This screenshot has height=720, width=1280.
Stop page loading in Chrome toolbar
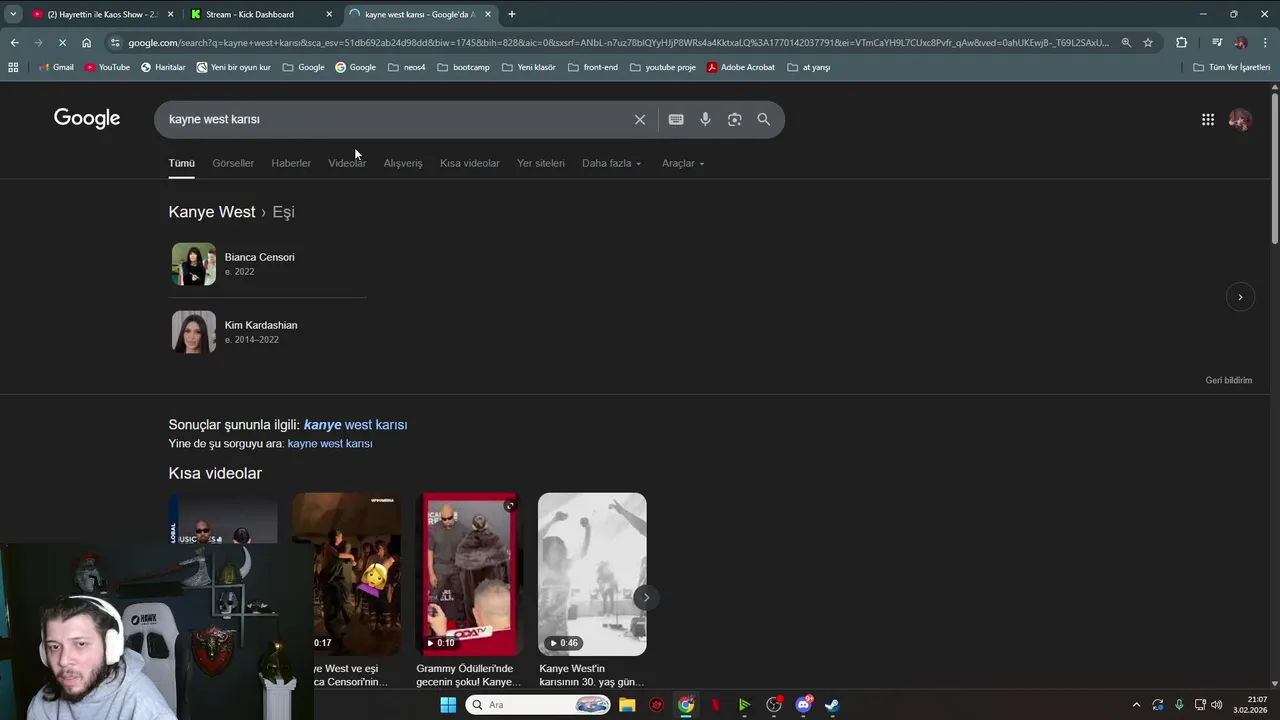(x=62, y=42)
